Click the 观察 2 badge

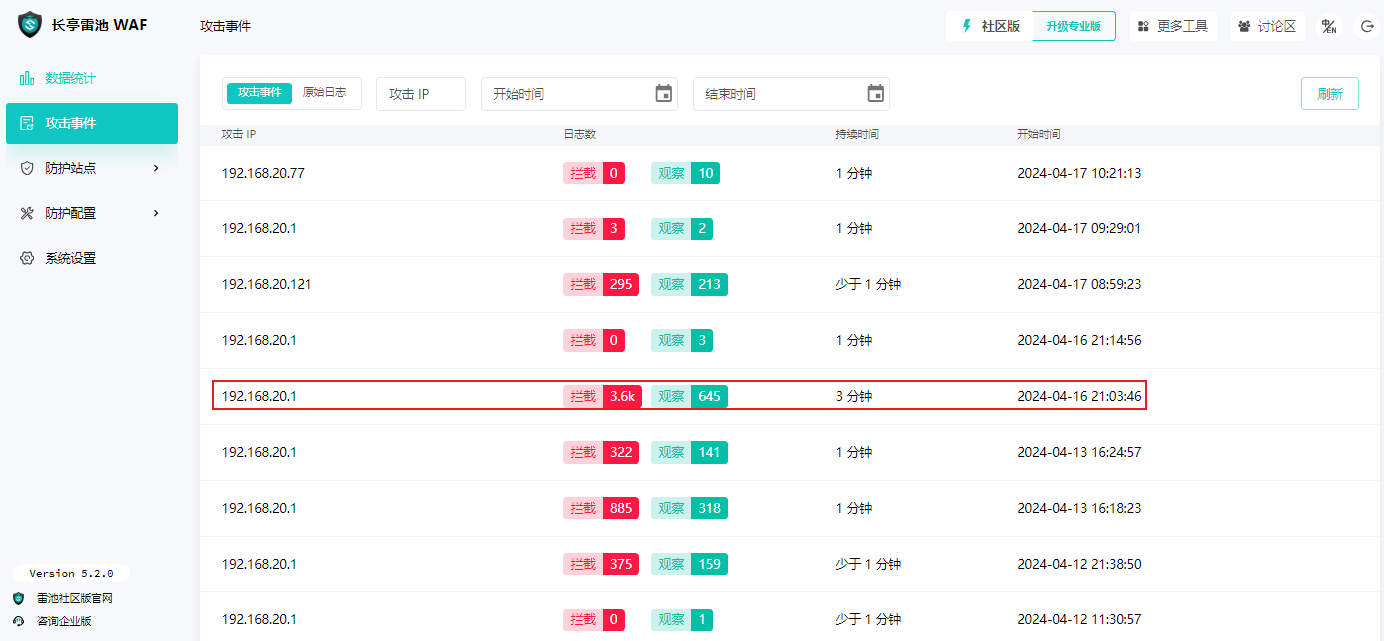coord(682,228)
